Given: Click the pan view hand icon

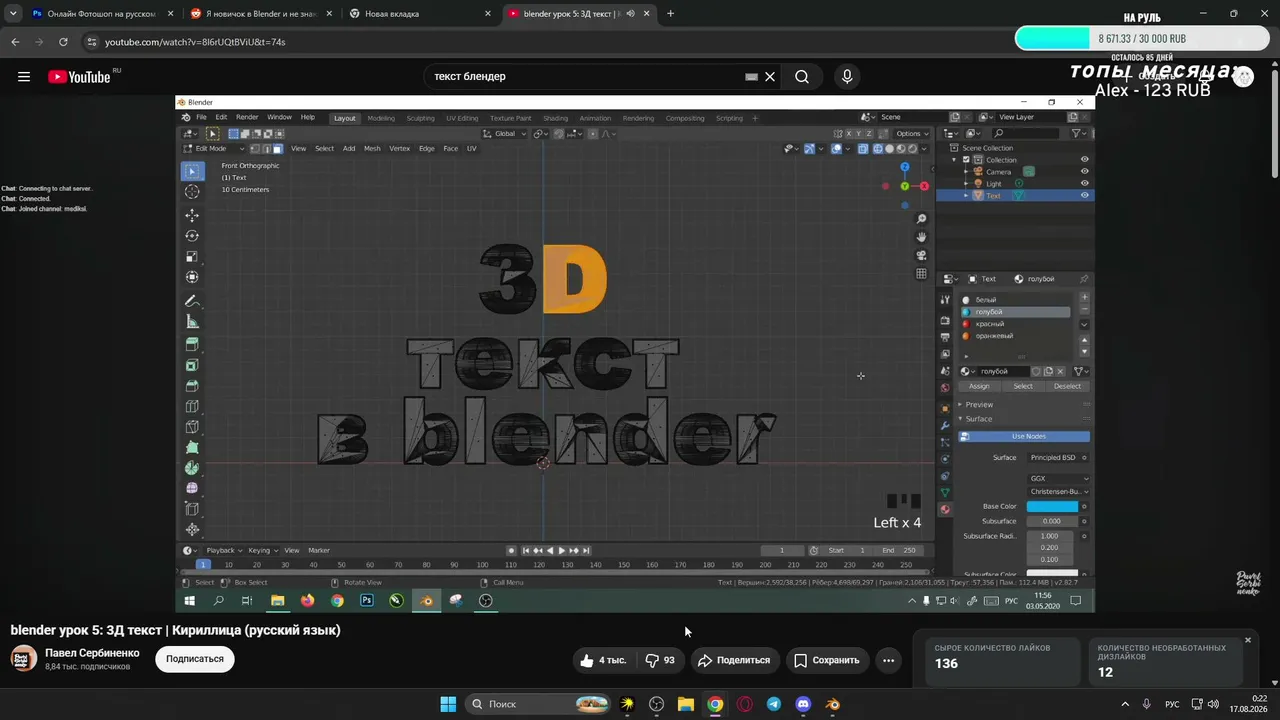Looking at the screenshot, I should (x=921, y=237).
